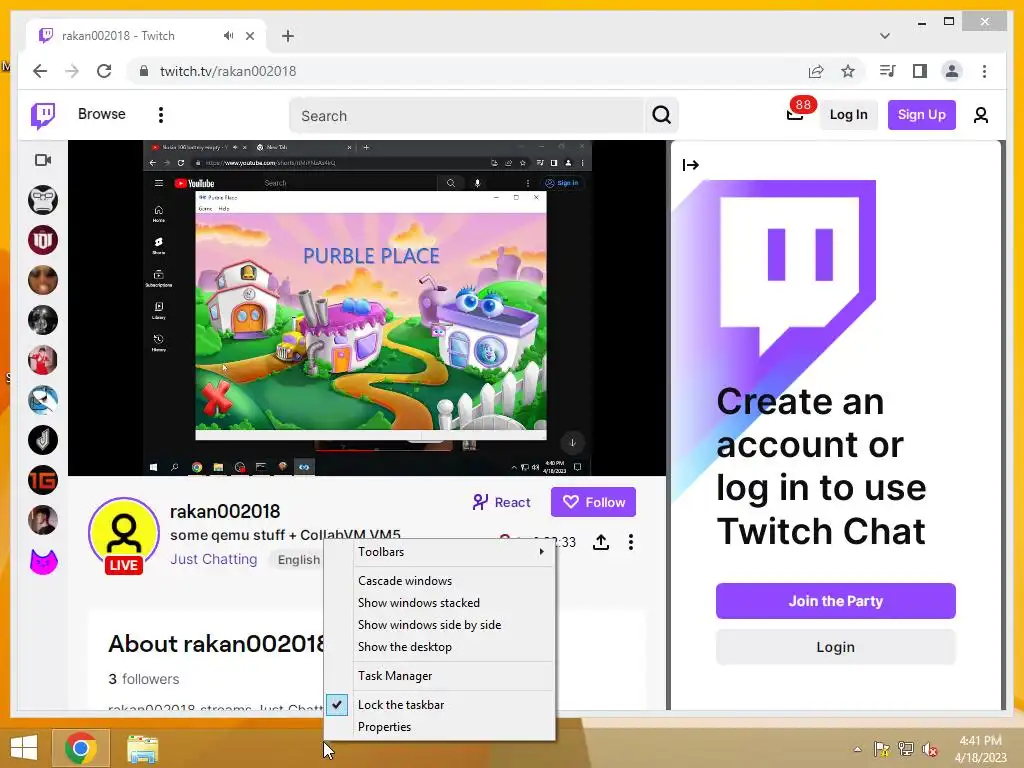Click the share stream upload icon
1024x768 pixels.
(601, 542)
